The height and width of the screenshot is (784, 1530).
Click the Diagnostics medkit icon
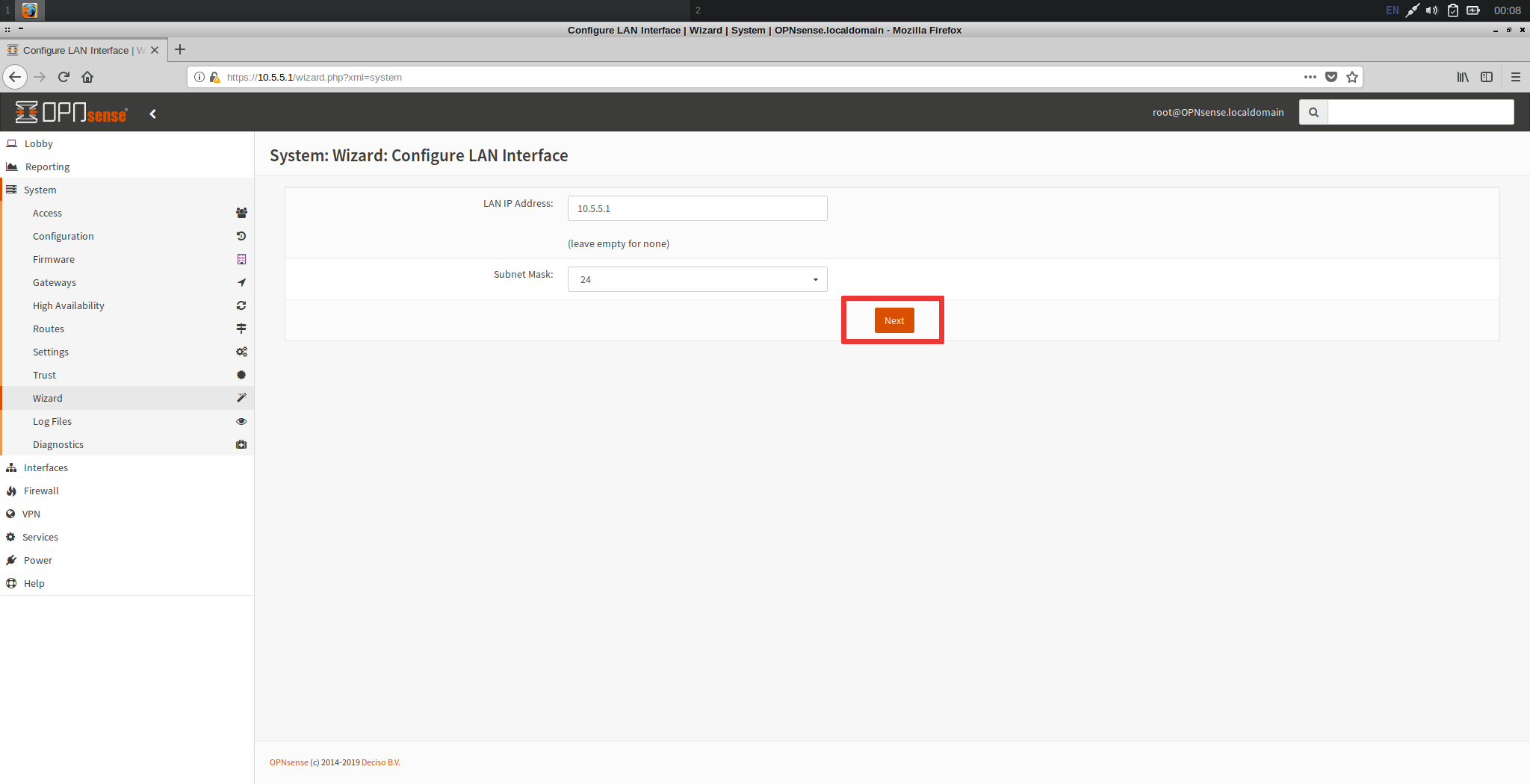click(x=241, y=444)
